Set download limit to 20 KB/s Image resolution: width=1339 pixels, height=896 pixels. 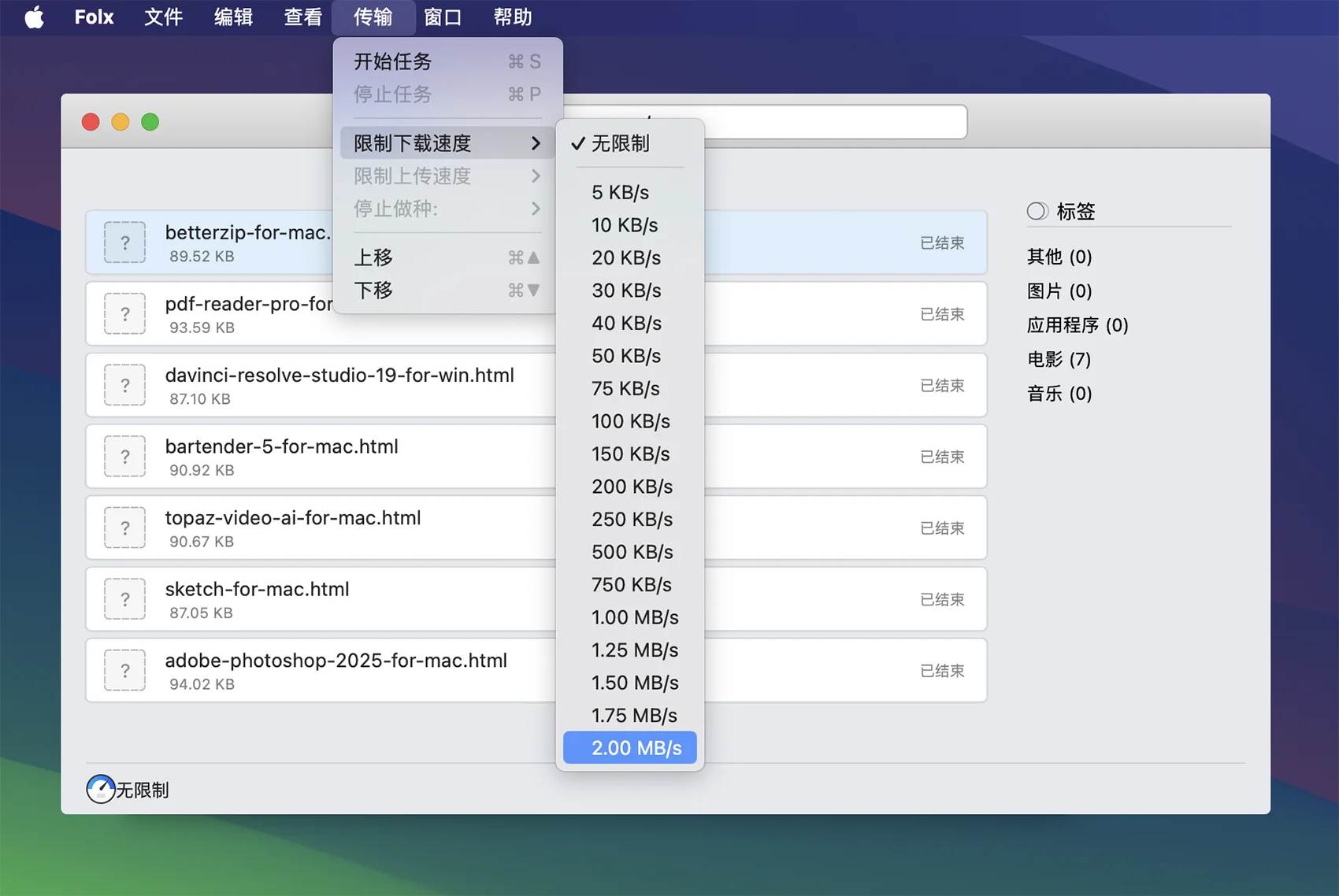click(x=630, y=257)
